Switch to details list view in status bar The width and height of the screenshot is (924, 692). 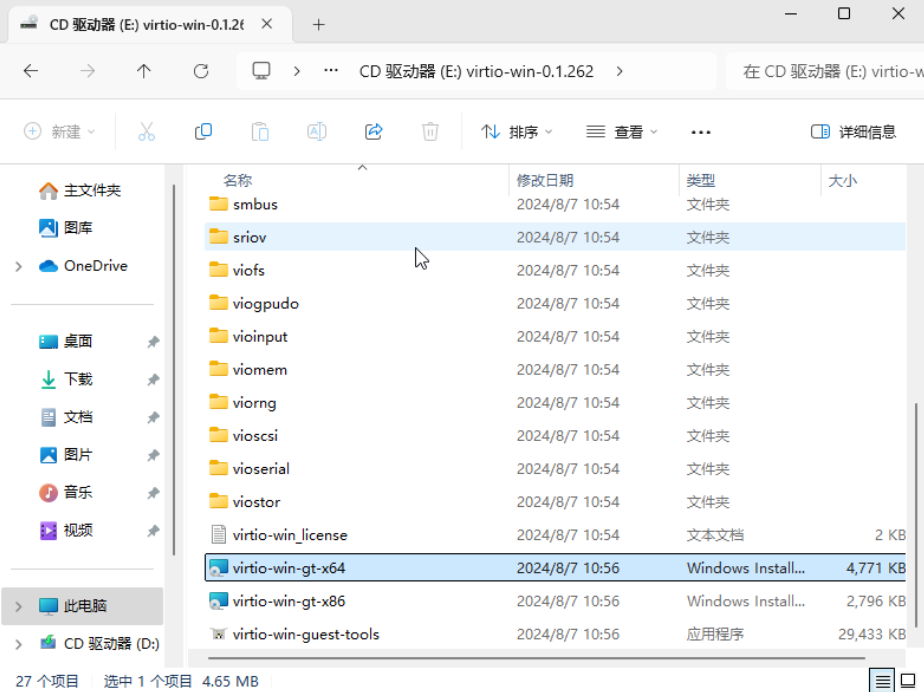pos(883,681)
